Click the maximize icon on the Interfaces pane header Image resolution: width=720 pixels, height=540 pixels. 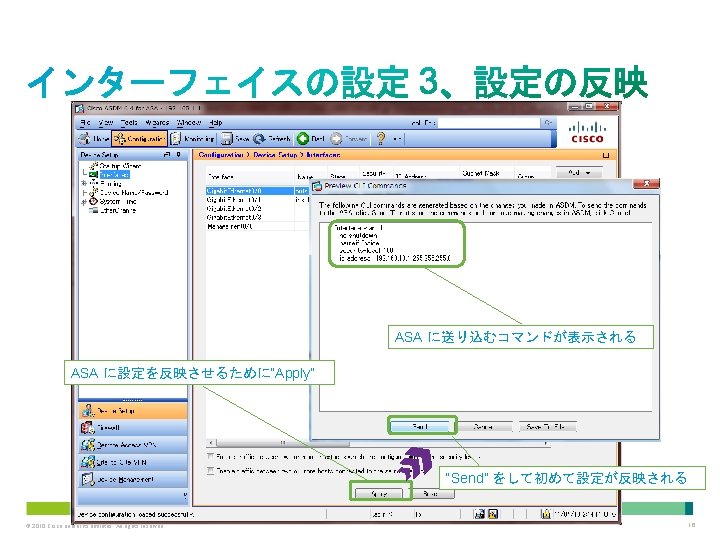(x=606, y=155)
